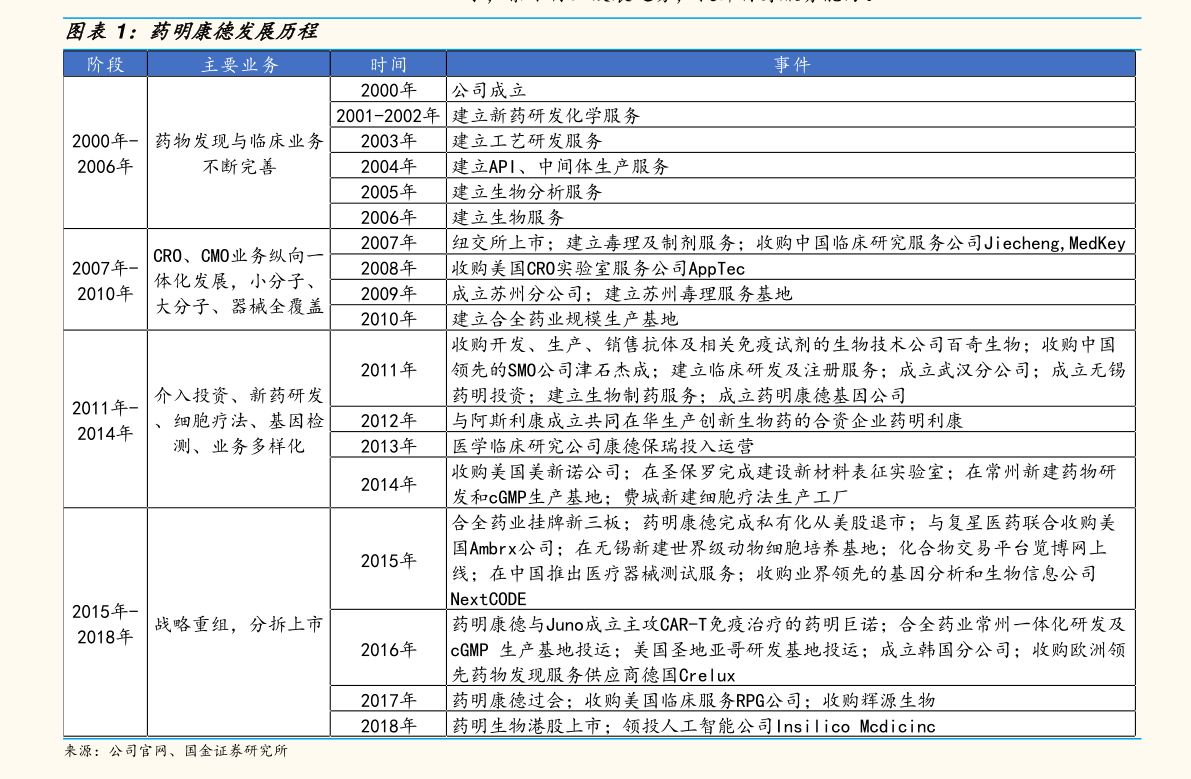Click the 药物发现与临床业务不断完善 cell
The width and height of the screenshot is (1191, 779).
239,153
